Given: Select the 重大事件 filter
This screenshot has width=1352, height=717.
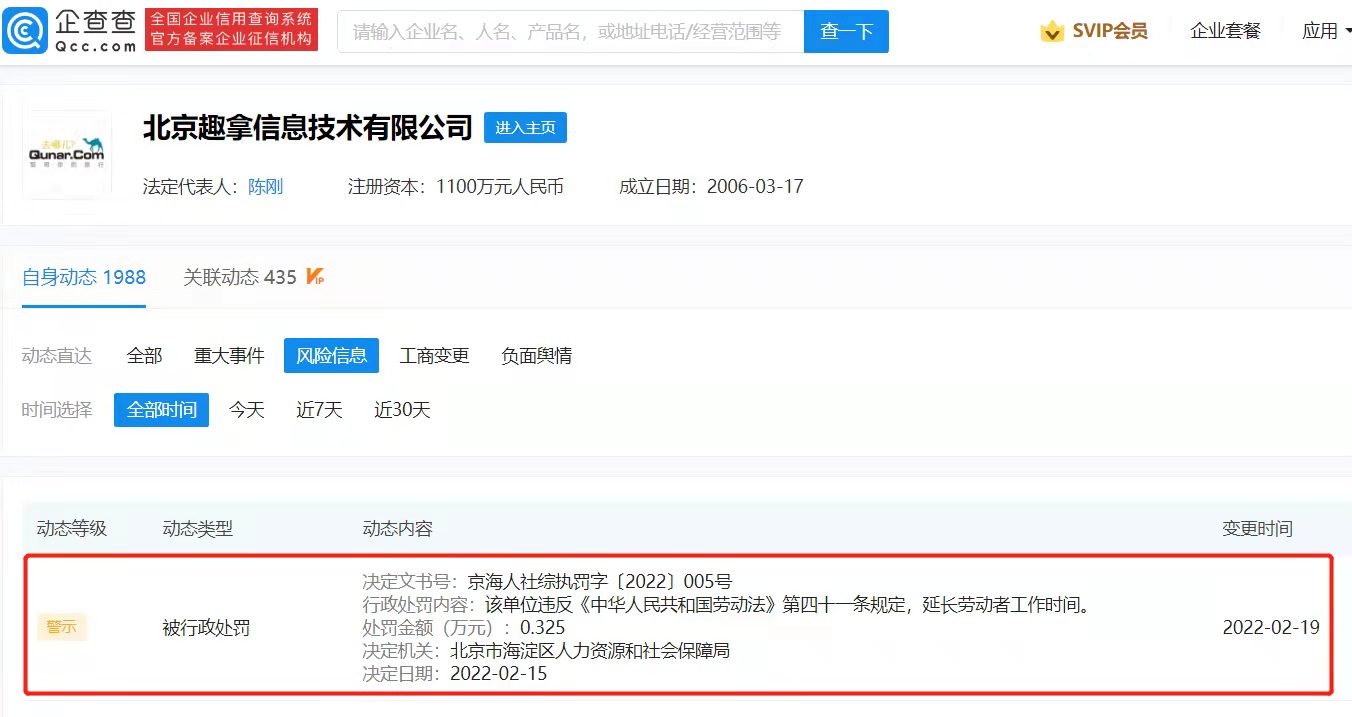Looking at the screenshot, I should [229, 356].
